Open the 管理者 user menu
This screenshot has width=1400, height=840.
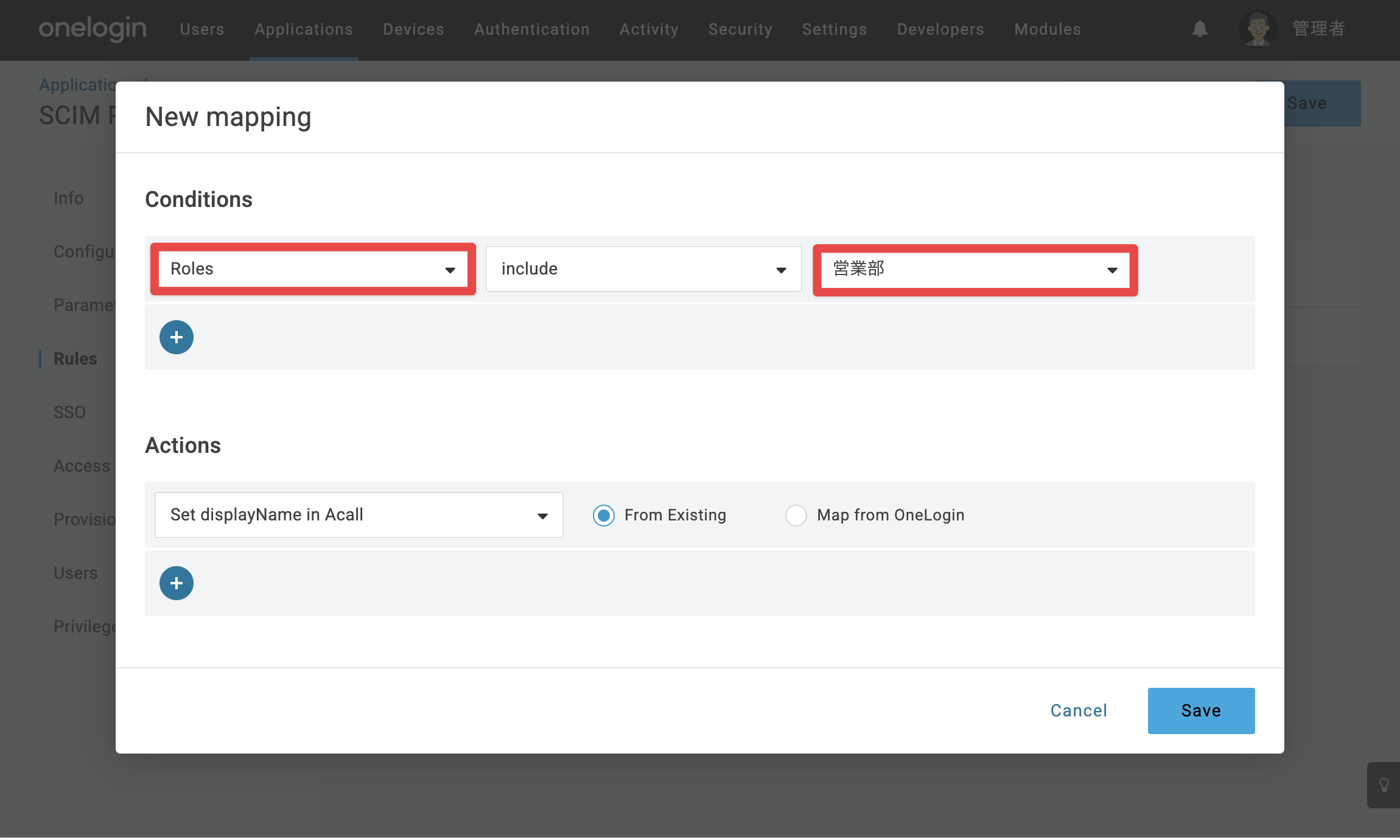[x=1318, y=29]
